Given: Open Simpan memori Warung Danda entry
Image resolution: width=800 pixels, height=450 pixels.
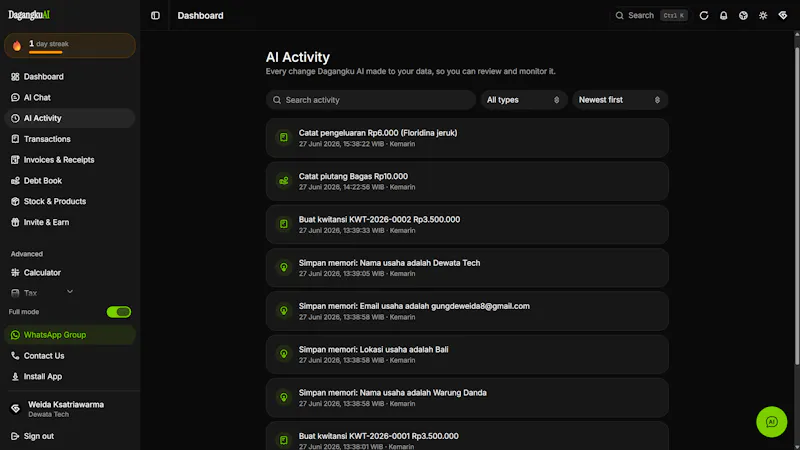Looking at the screenshot, I should pos(467,398).
